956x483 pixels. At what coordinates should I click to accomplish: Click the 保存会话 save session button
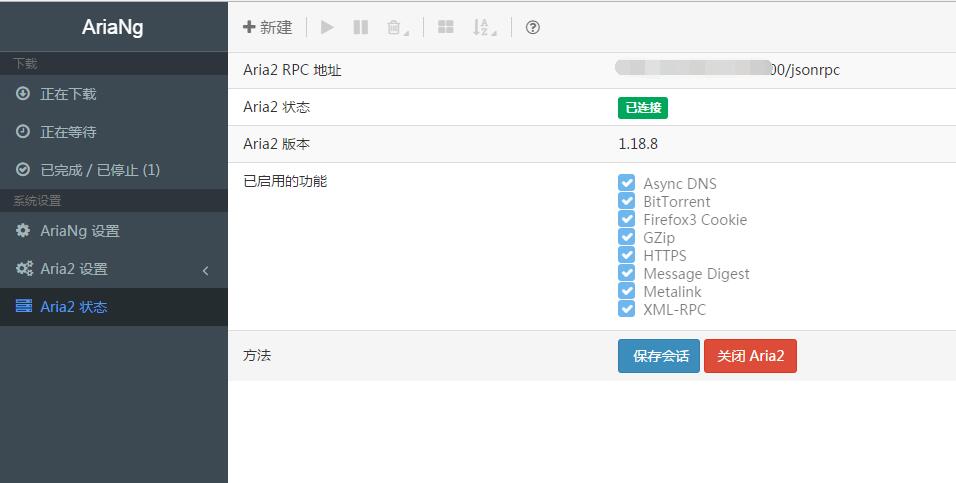pos(659,356)
